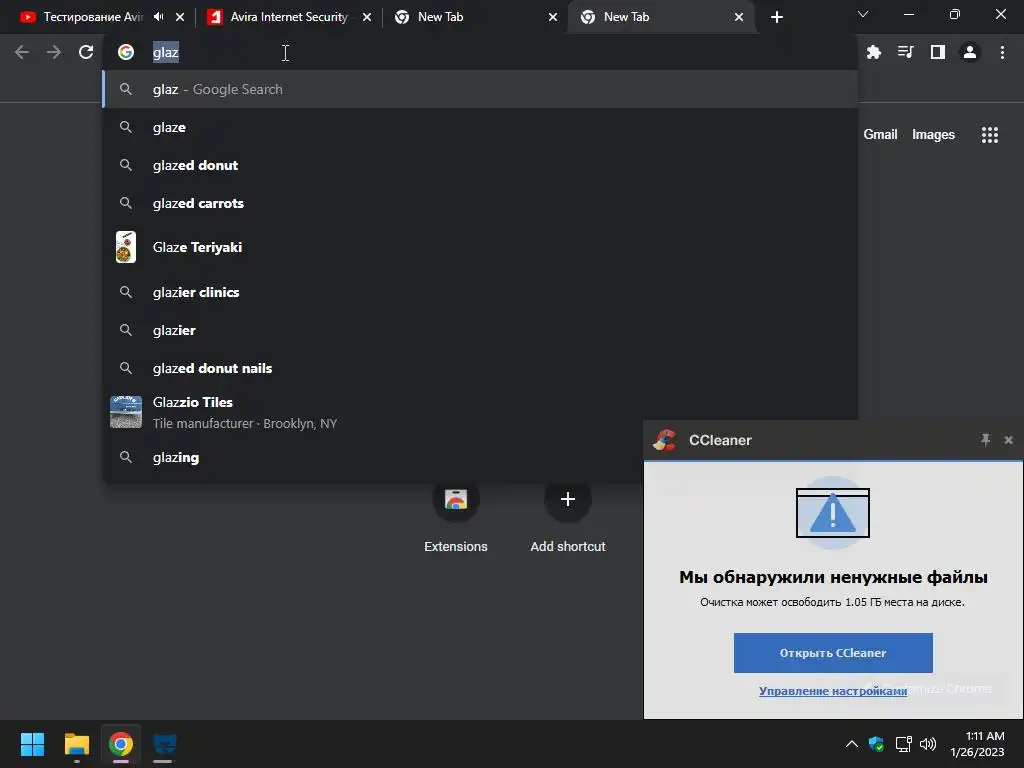Open the Google apps grid
The height and width of the screenshot is (768, 1024).
989,135
